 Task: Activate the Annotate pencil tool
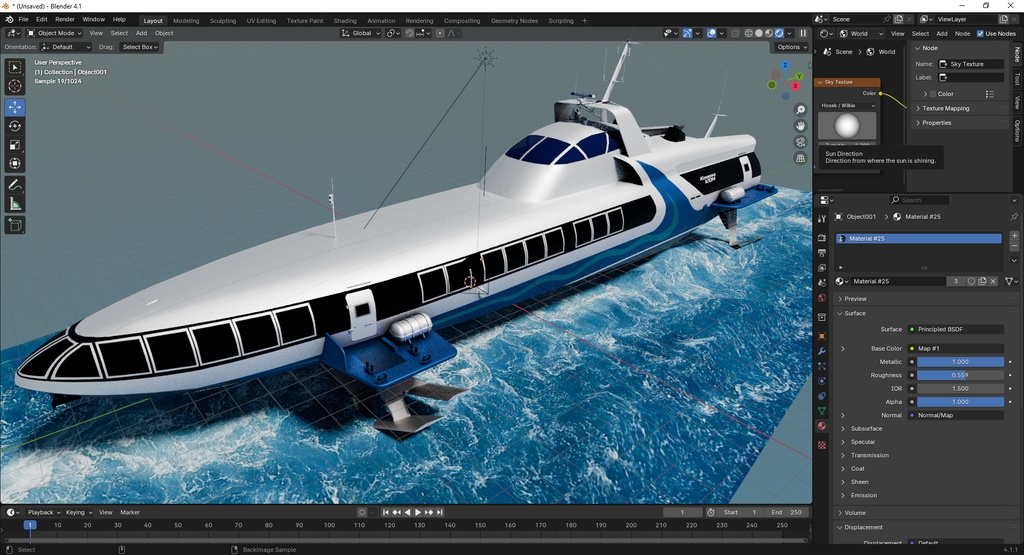tap(15, 185)
